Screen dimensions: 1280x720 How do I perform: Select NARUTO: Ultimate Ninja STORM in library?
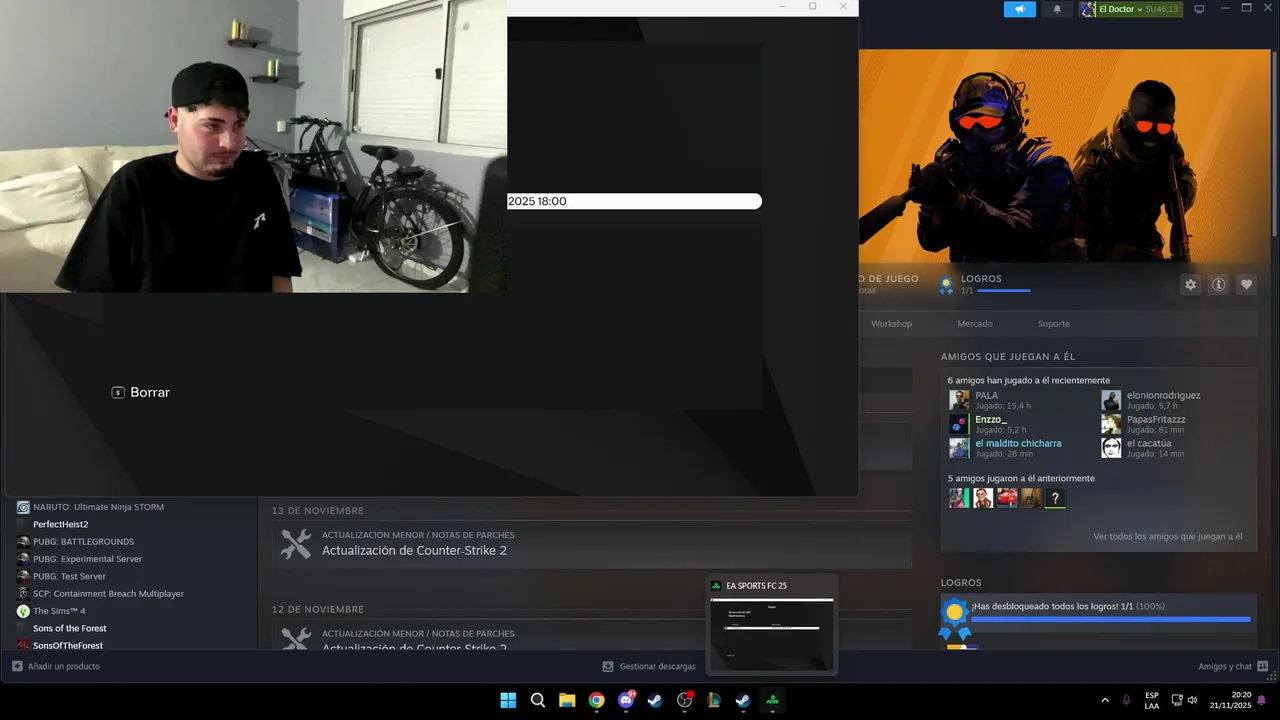click(98, 507)
